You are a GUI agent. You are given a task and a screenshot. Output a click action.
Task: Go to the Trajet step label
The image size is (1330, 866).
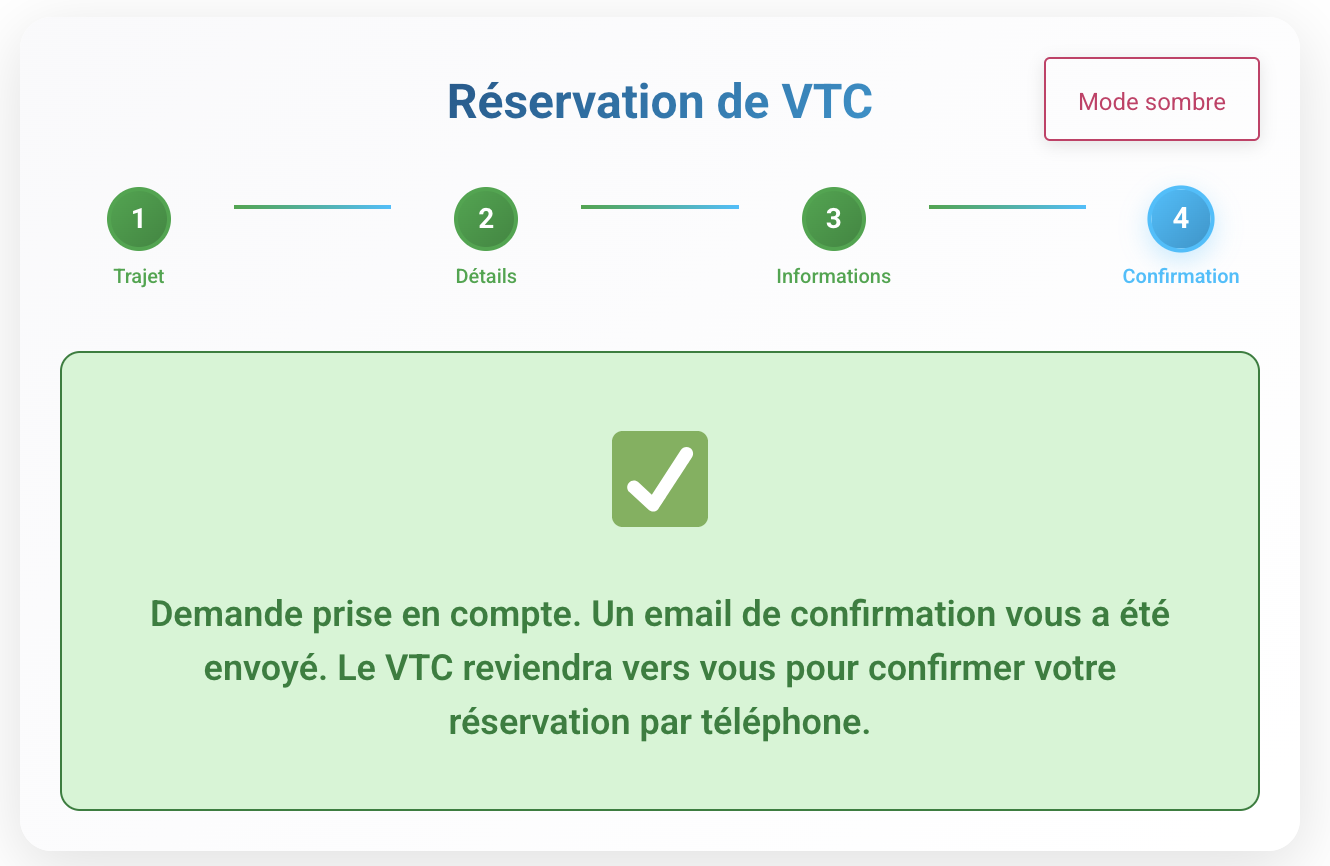tap(139, 277)
